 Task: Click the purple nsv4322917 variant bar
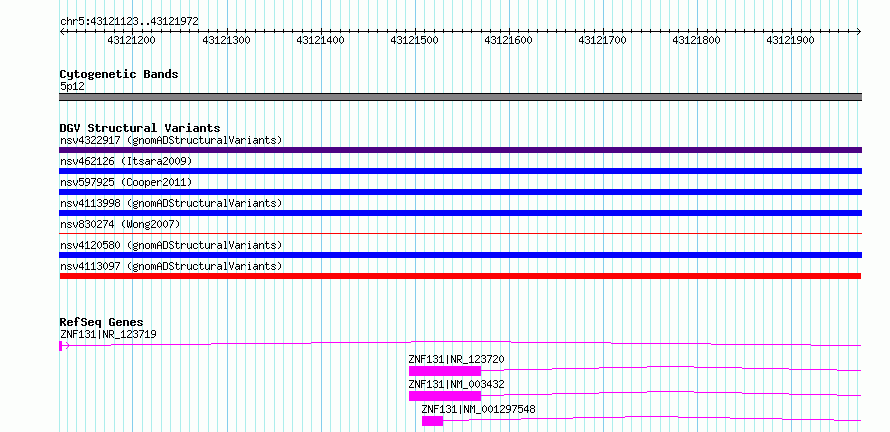coord(460,150)
